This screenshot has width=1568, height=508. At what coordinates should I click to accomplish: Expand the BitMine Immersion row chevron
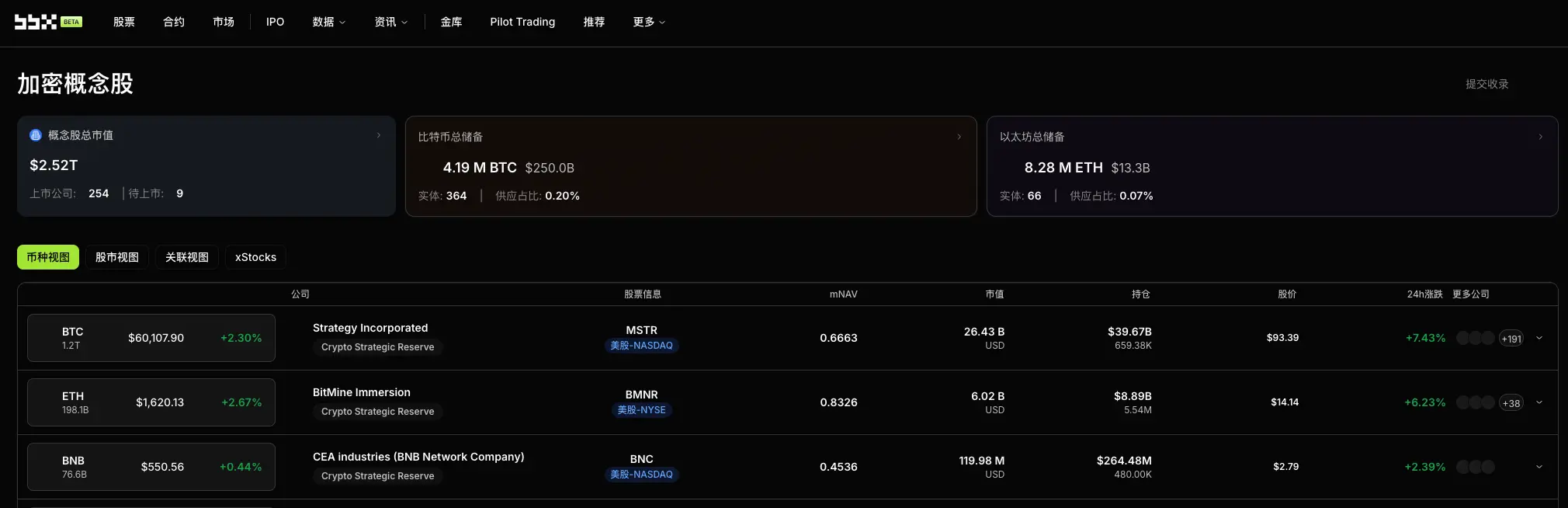coord(1539,402)
